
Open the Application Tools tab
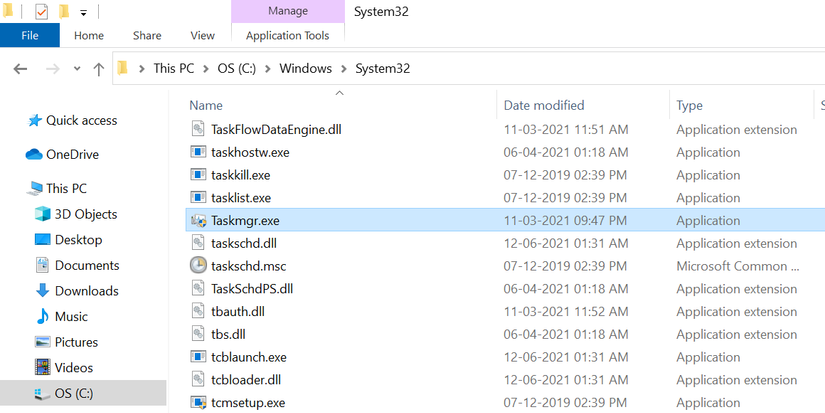pyautogui.click(x=288, y=35)
